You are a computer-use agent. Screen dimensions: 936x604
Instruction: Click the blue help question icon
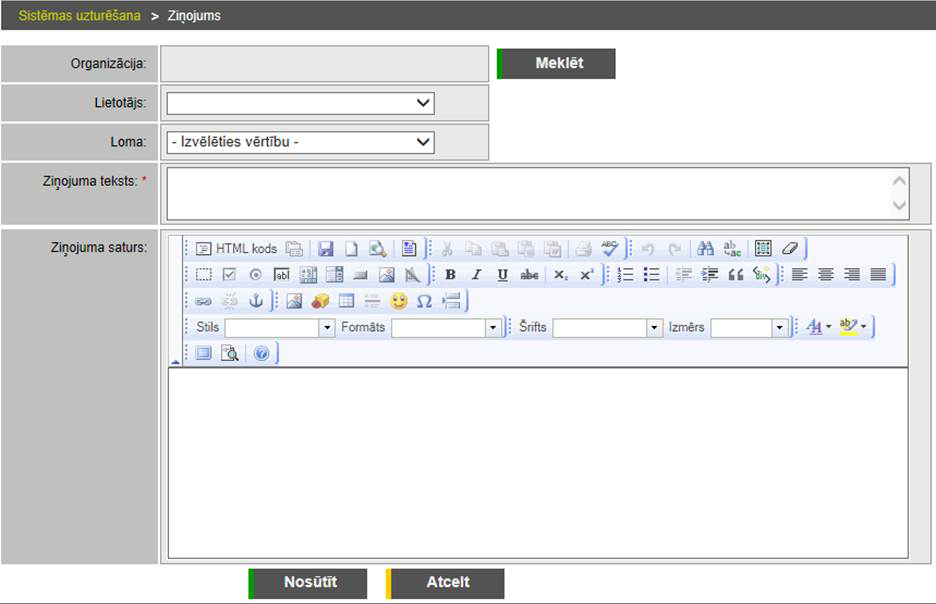[x=261, y=353]
